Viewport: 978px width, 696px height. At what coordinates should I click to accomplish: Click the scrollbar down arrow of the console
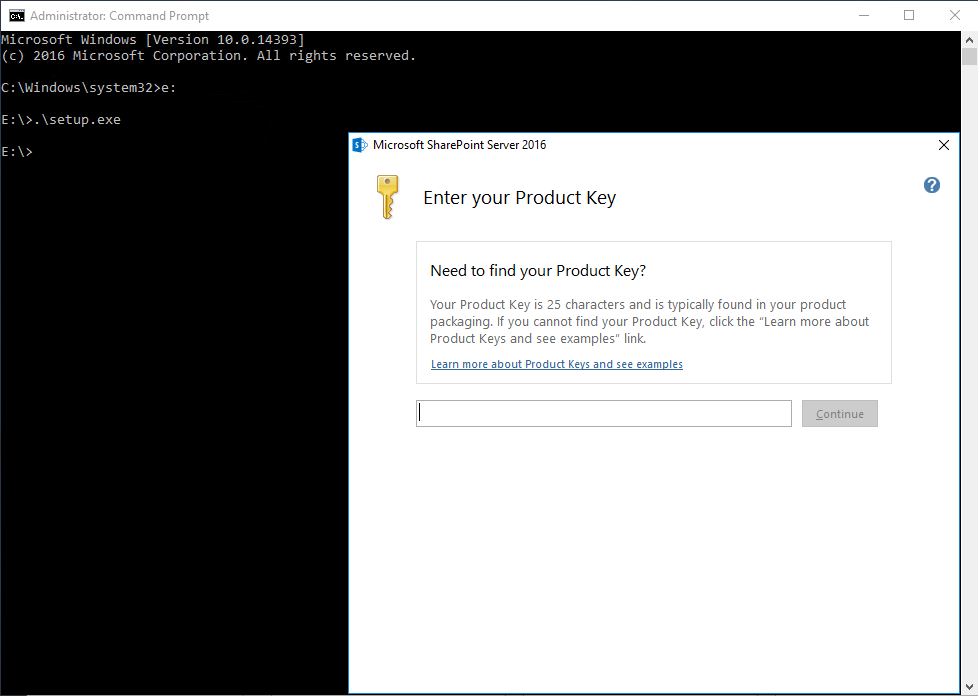click(x=967, y=686)
